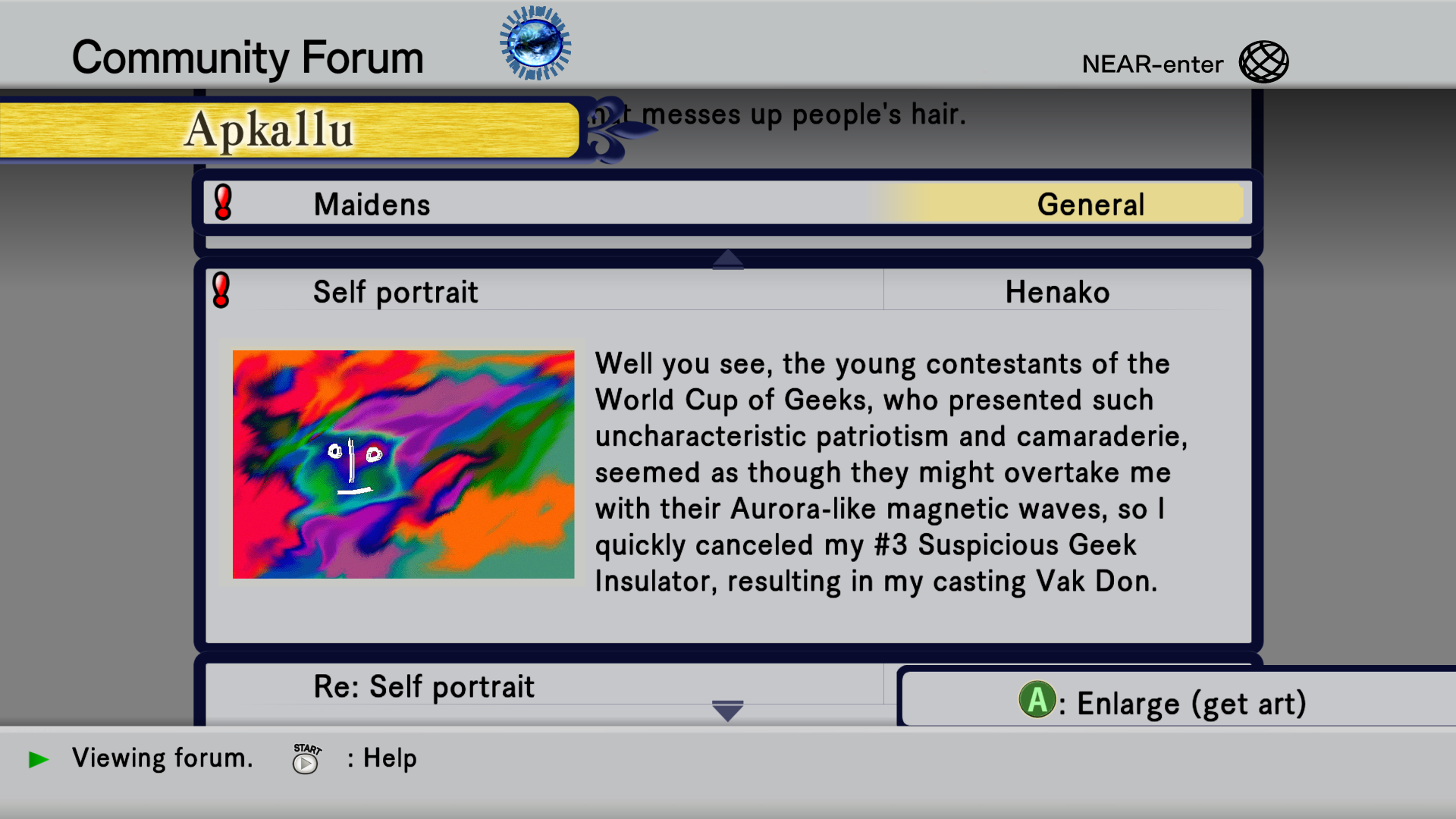This screenshot has height=819, width=1456.
Task: Collapse upward using the up triangle arrow
Action: point(728,259)
